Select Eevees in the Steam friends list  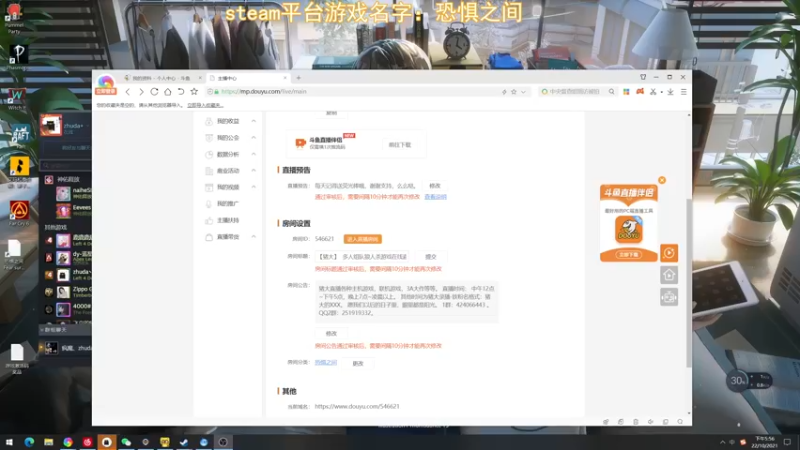pyautogui.click(x=74, y=211)
